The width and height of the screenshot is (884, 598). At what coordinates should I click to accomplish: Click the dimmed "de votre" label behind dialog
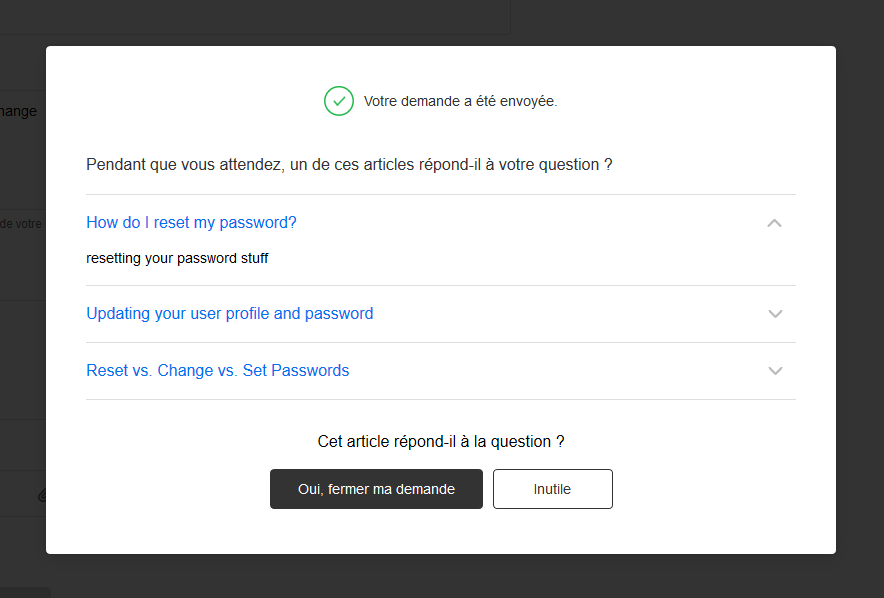click(x=21, y=224)
